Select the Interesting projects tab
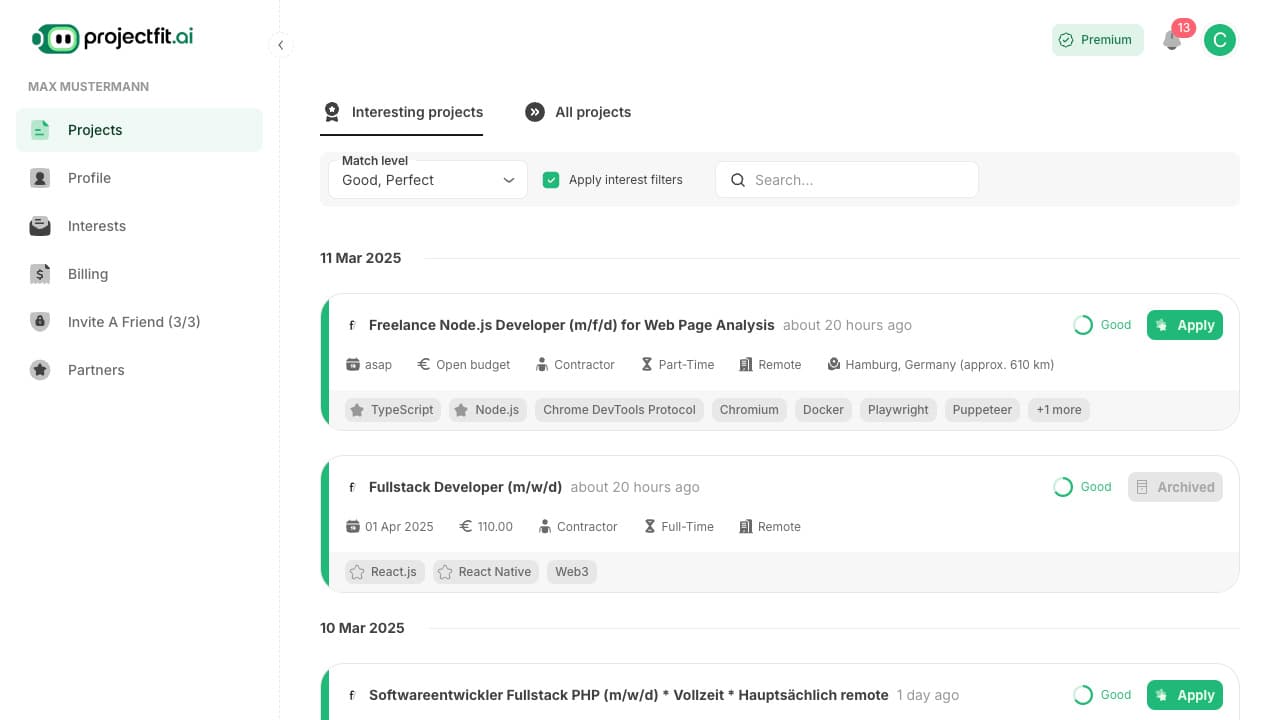 [402, 112]
